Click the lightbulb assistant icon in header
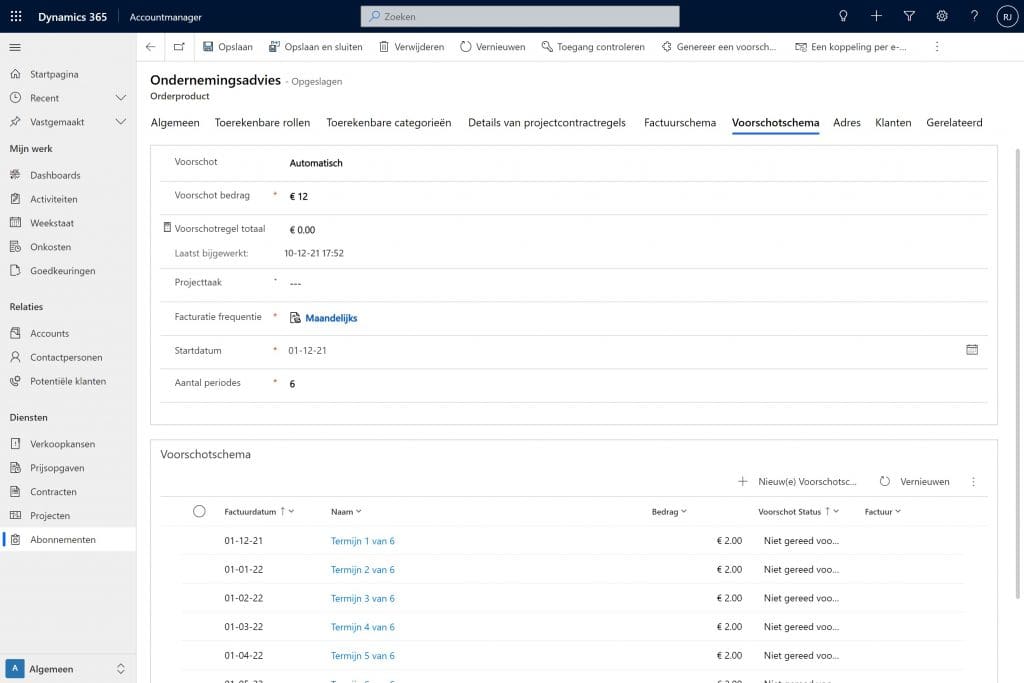Image resolution: width=1024 pixels, height=683 pixels. pyautogui.click(x=843, y=16)
